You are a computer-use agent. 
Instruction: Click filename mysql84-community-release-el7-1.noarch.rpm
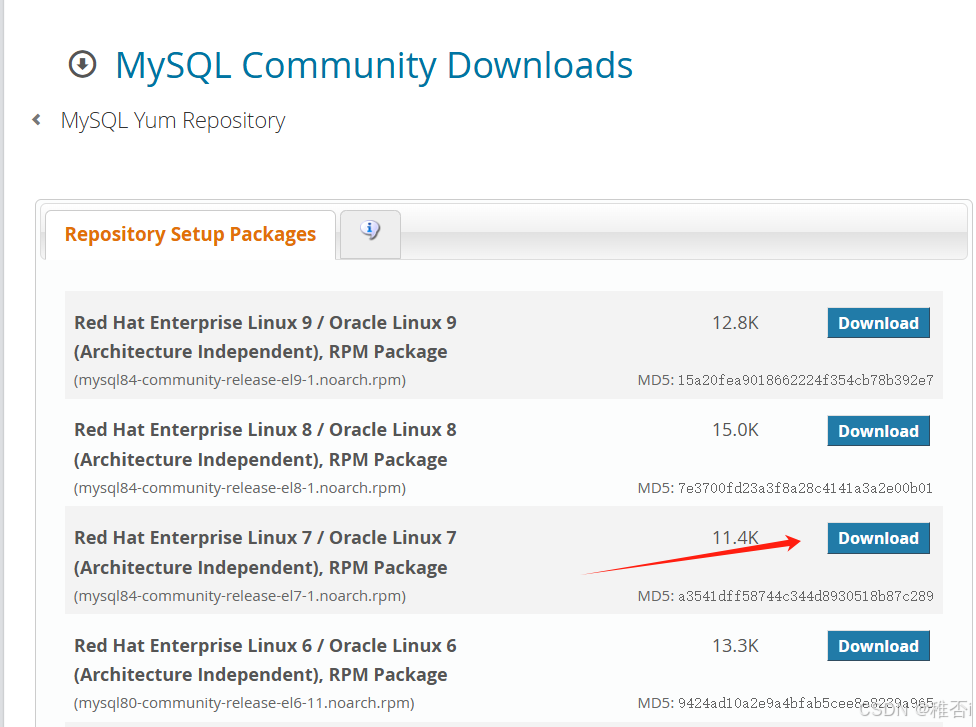tap(240, 596)
